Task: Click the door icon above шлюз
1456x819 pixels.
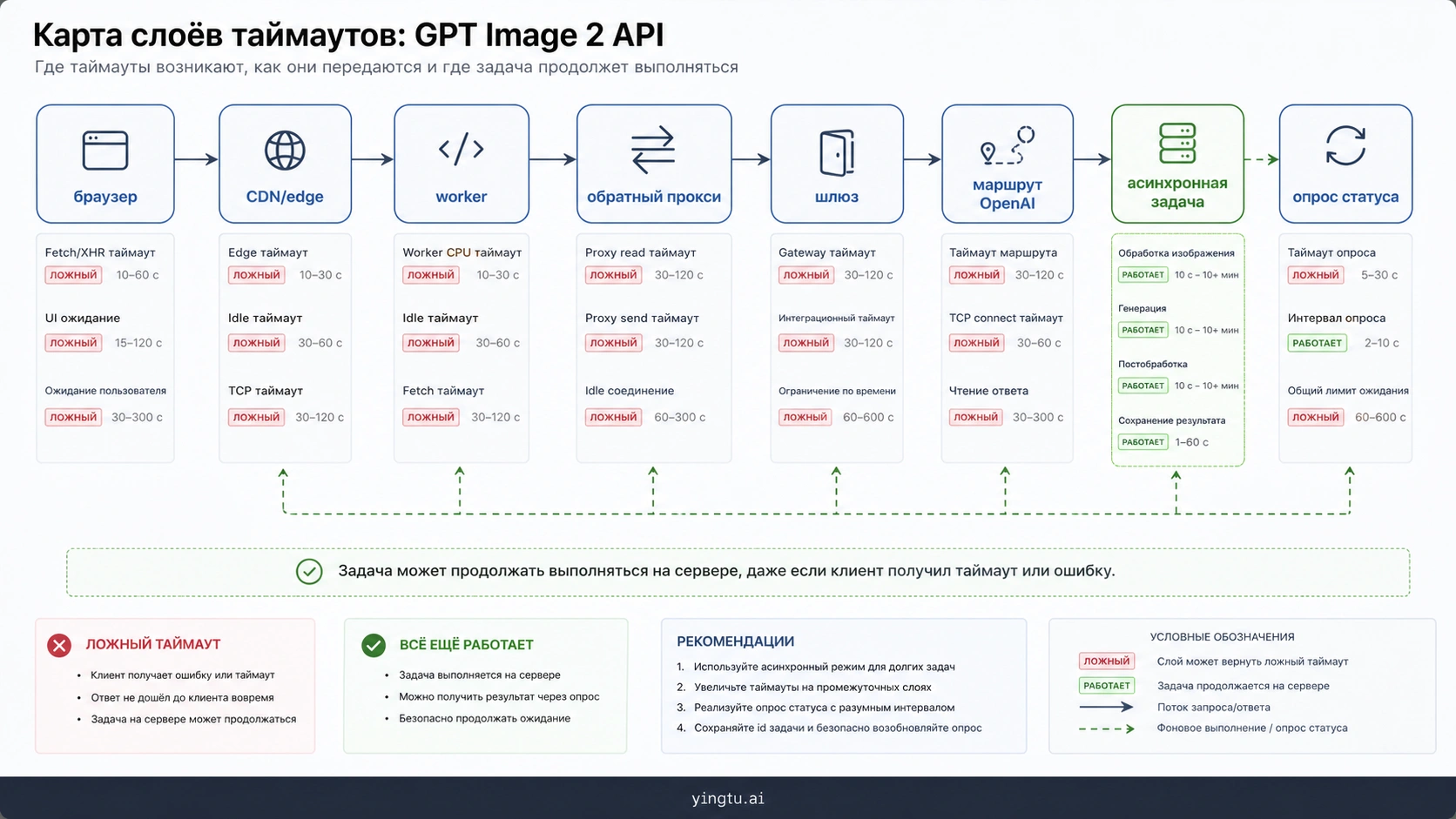Action: tap(837, 152)
